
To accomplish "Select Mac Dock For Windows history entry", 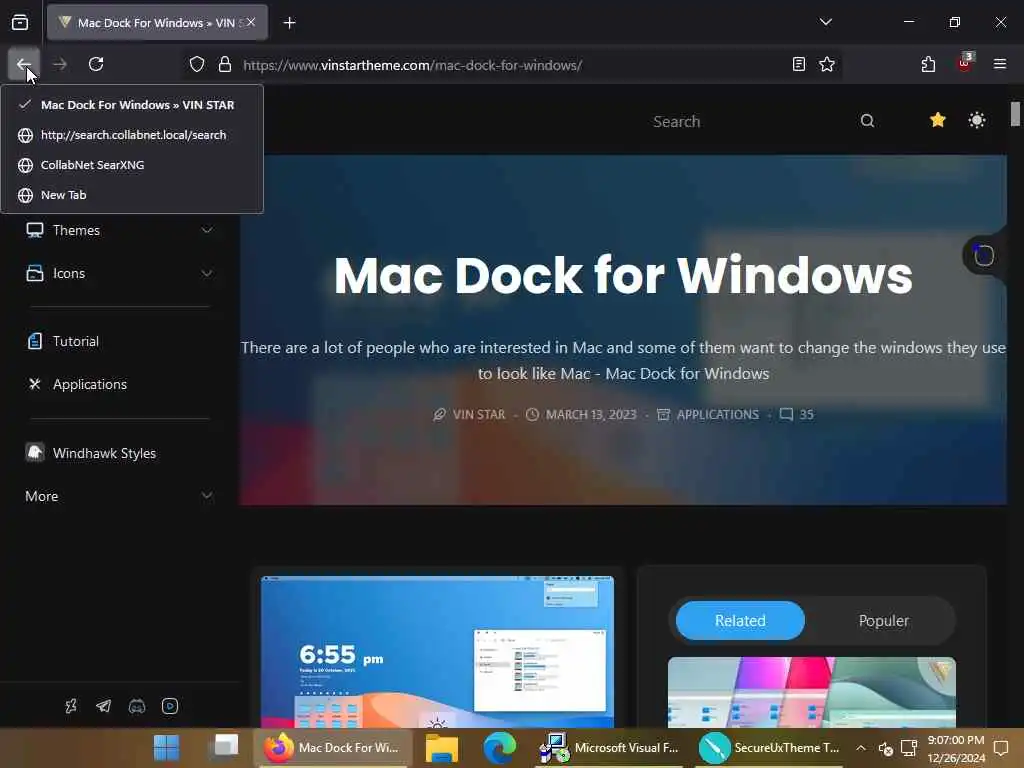I will 132,105.
